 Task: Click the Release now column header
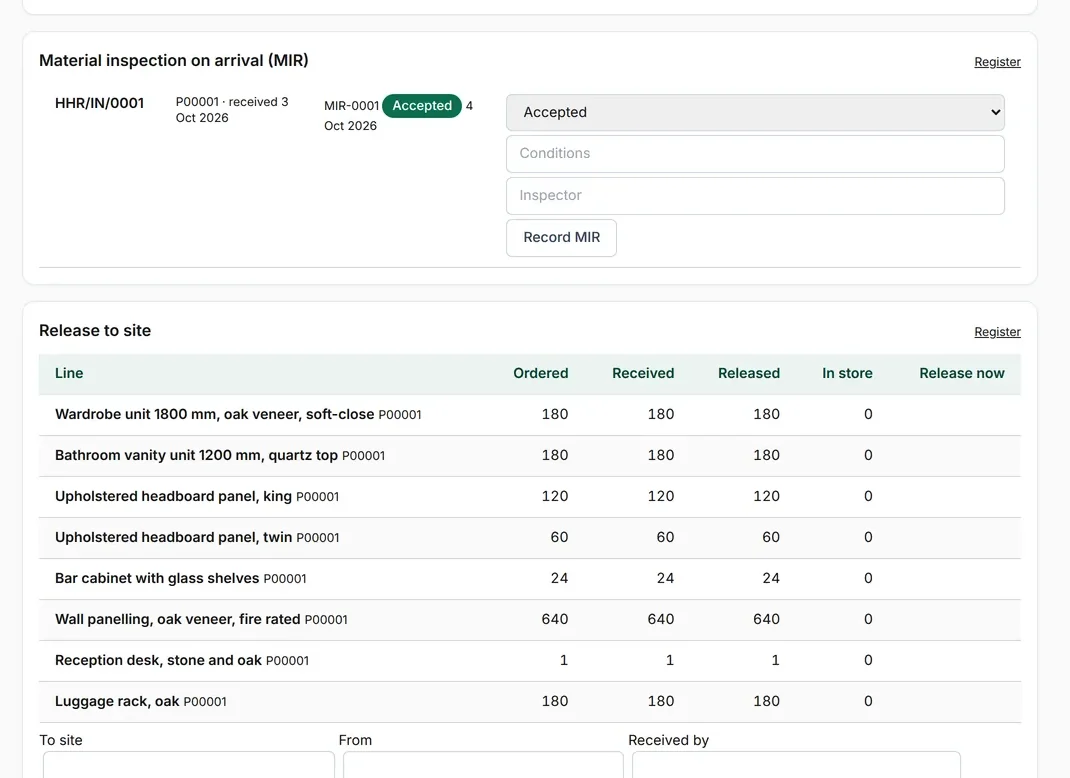(x=961, y=373)
